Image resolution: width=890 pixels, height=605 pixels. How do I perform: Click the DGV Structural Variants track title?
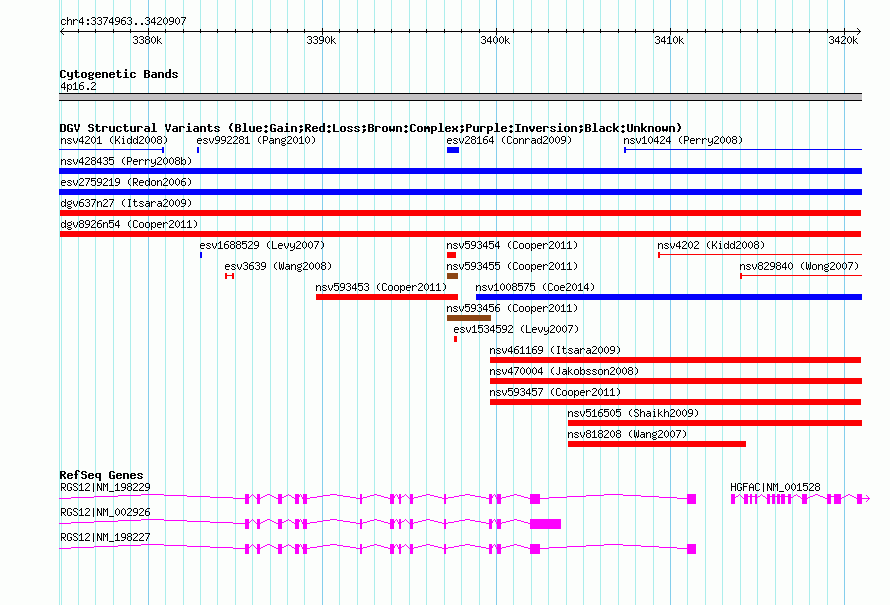tap(371, 128)
